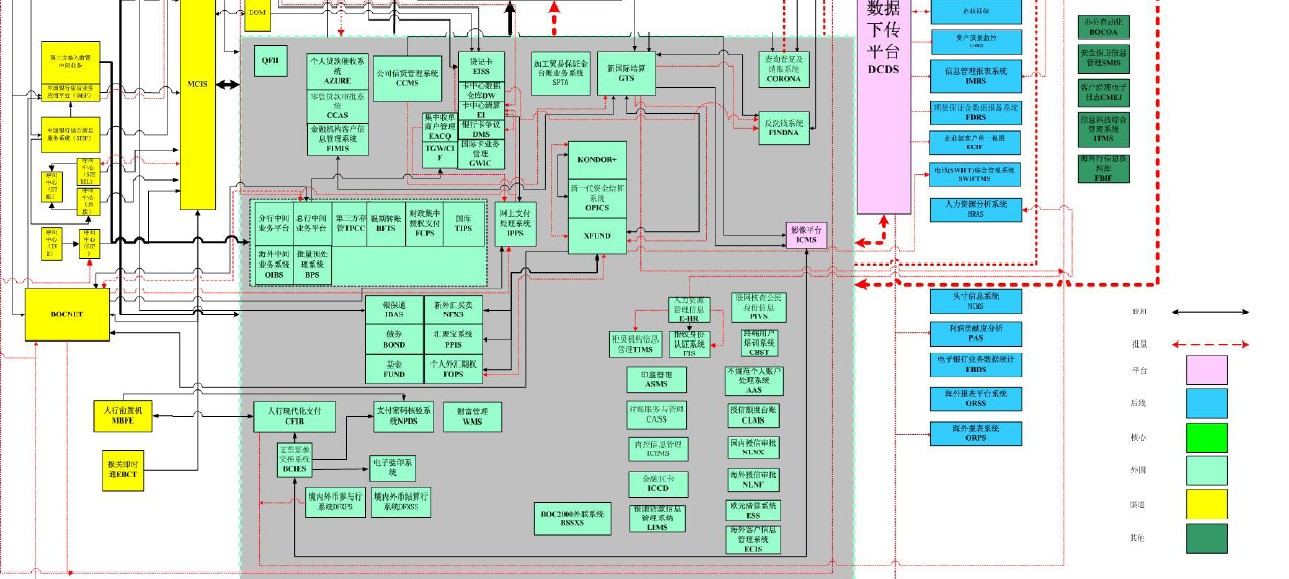
Task: Click the BPS batch system box
Action: [x=312, y=266]
